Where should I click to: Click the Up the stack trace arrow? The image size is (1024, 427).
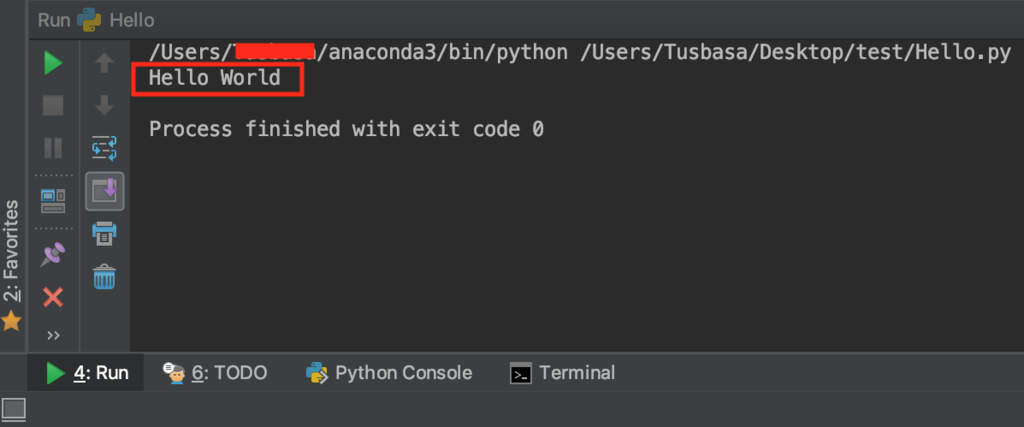click(104, 64)
